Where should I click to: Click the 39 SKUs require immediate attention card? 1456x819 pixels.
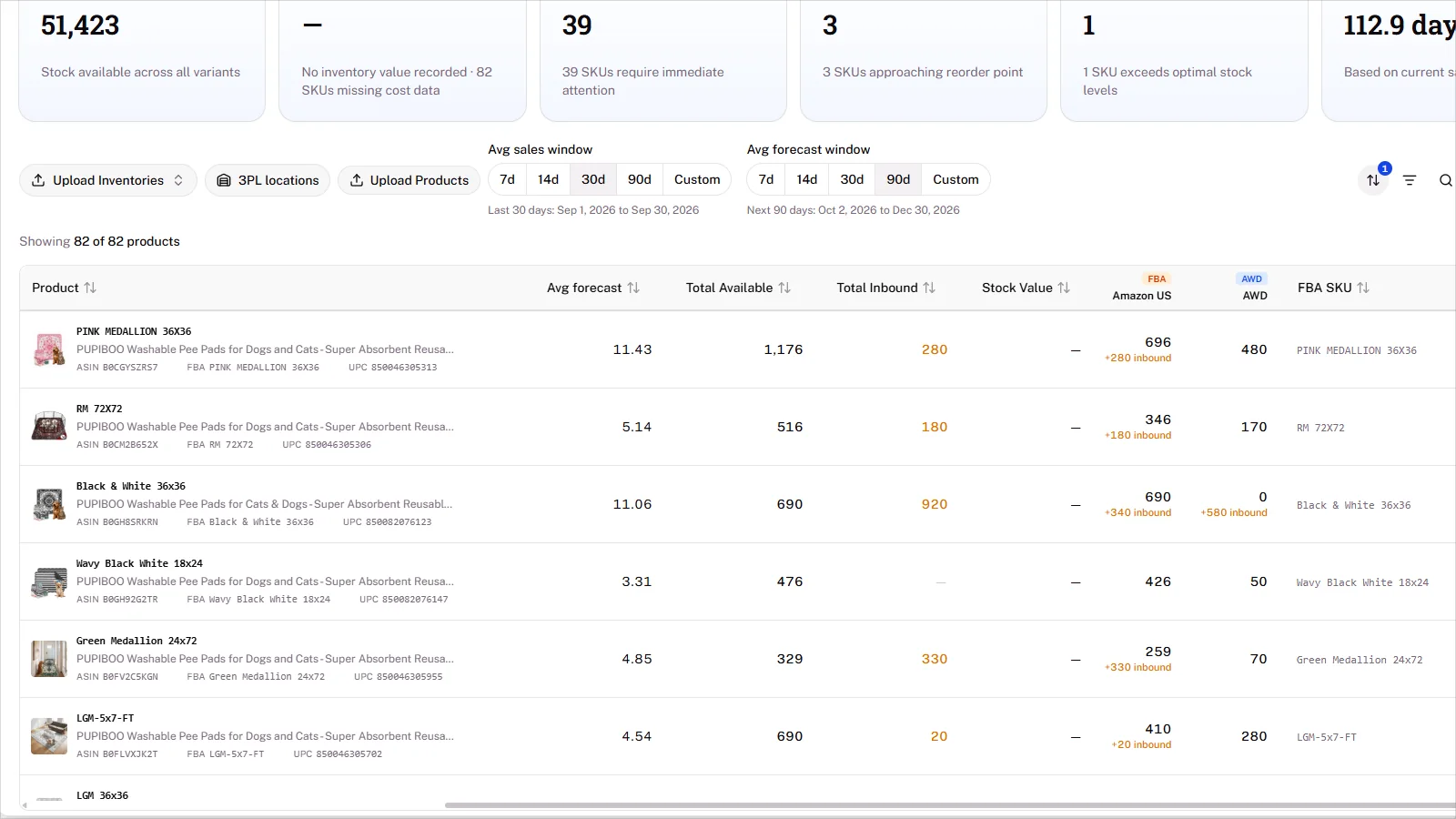click(x=663, y=60)
